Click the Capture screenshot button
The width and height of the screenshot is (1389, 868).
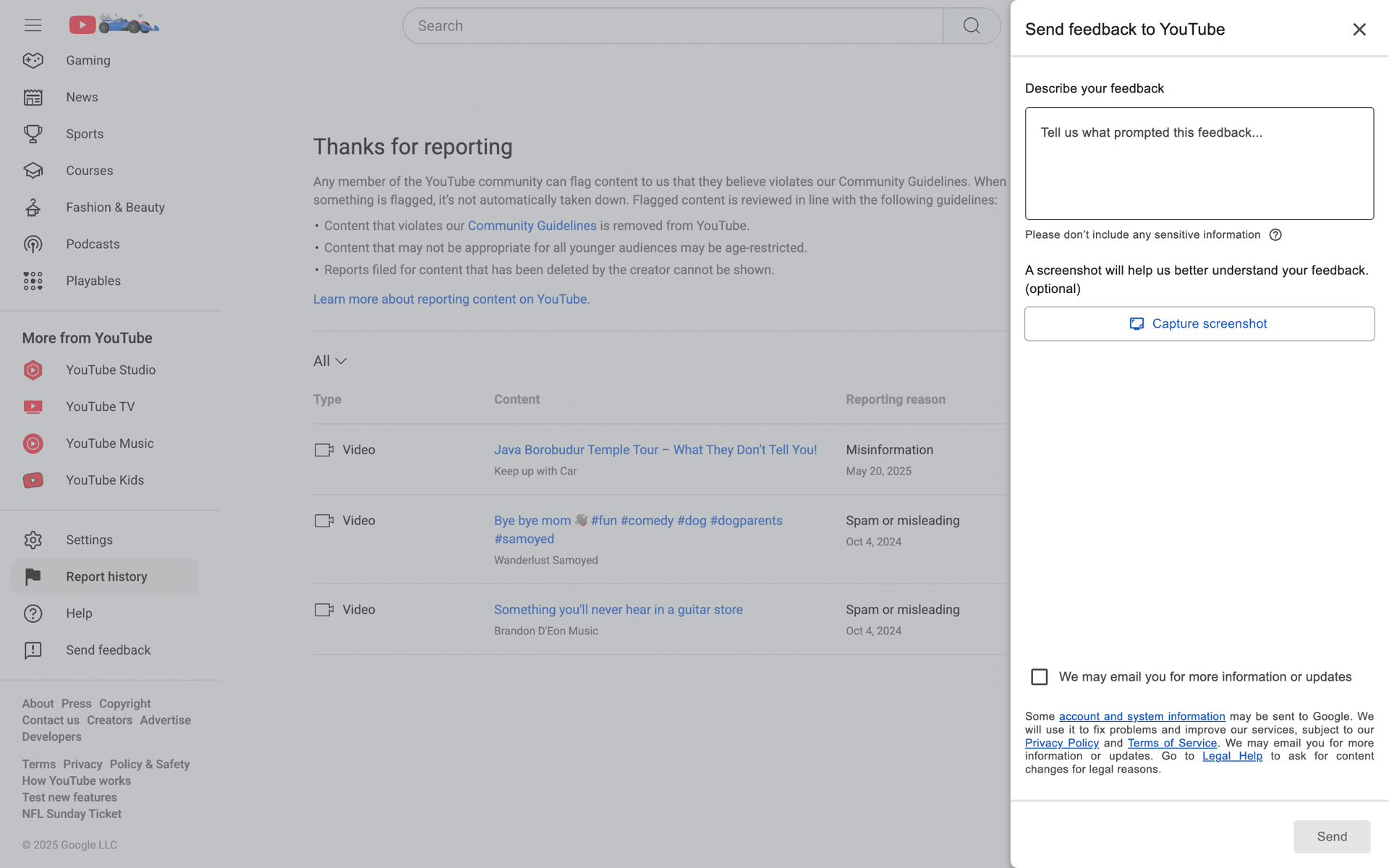point(1199,324)
